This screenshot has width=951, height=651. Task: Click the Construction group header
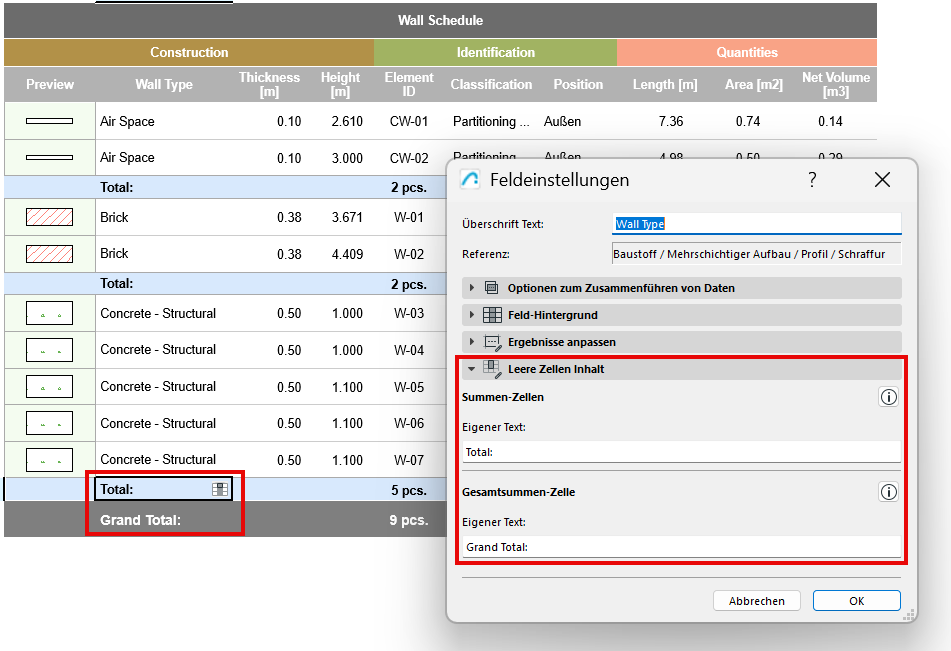[189, 52]
